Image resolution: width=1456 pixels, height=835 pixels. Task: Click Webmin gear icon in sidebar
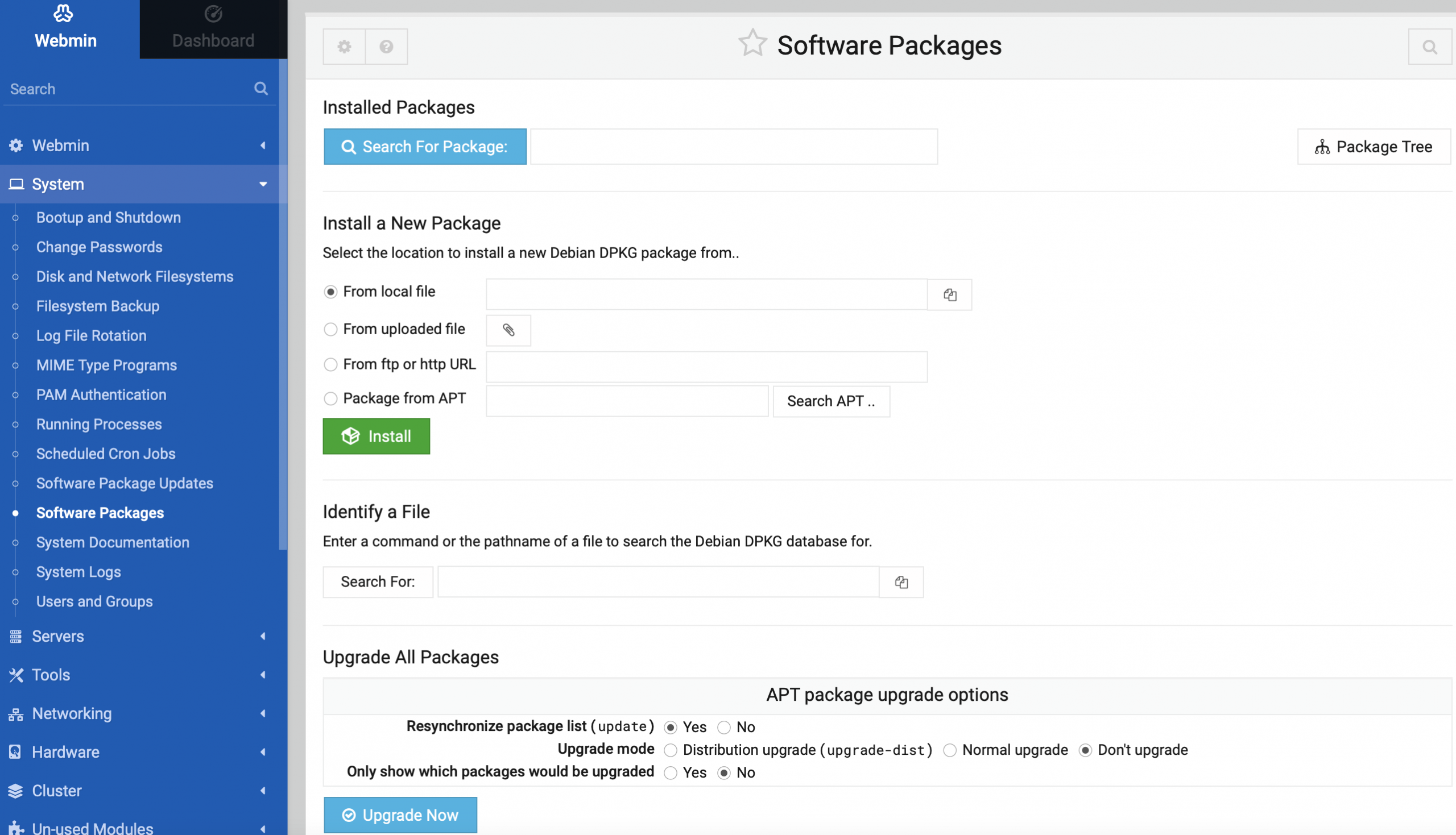16,146
